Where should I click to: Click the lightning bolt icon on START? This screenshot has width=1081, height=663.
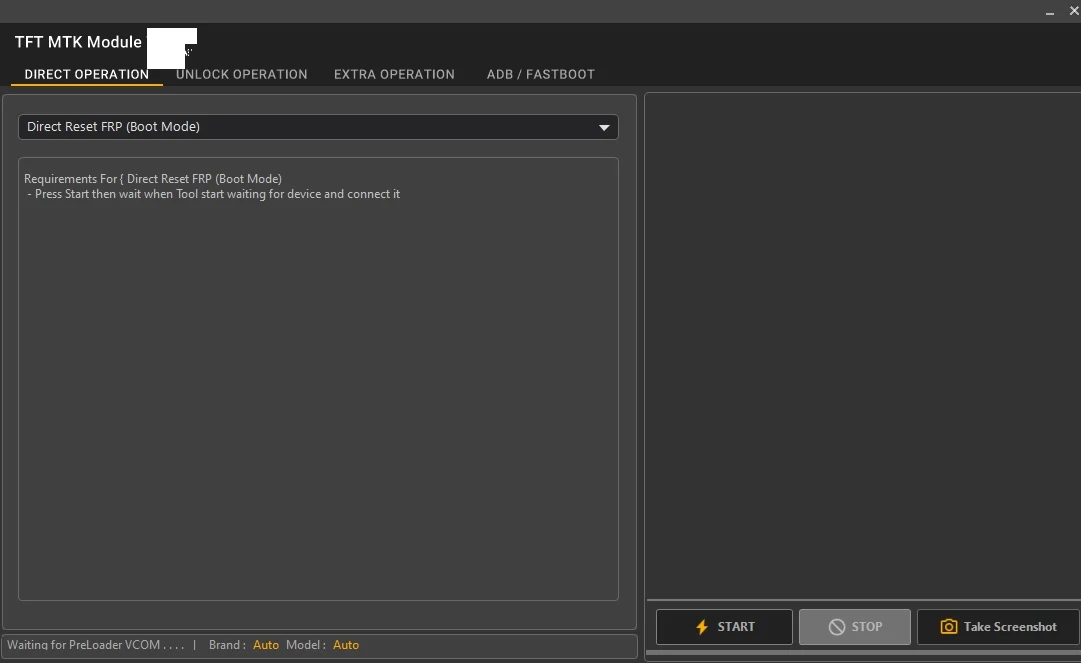(702, 626)
